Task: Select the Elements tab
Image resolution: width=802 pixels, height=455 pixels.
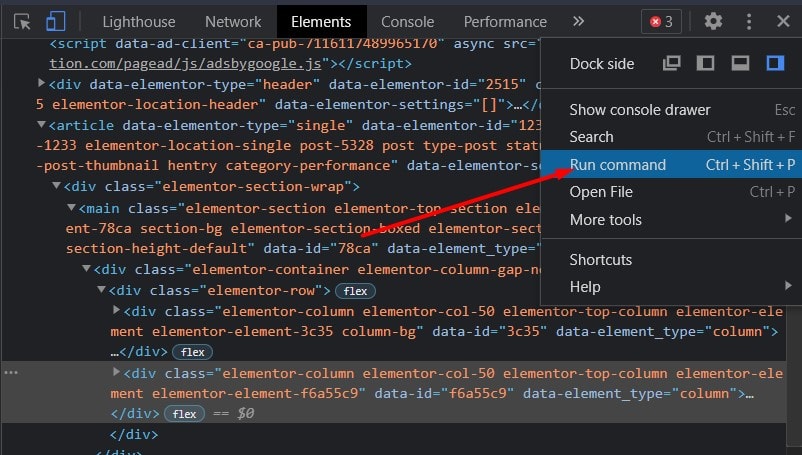Action: click(321, 22)
